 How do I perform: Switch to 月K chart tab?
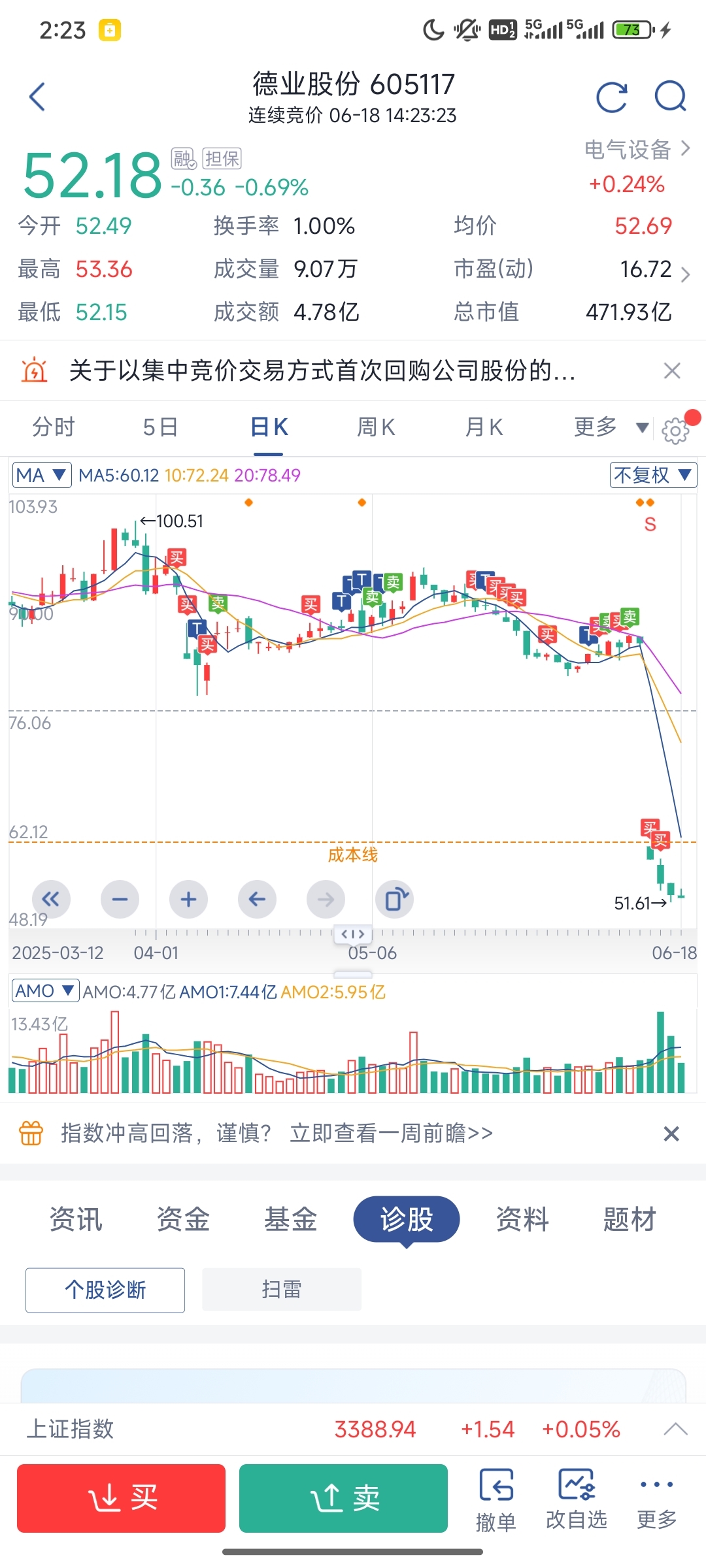[x=484, y=427]
